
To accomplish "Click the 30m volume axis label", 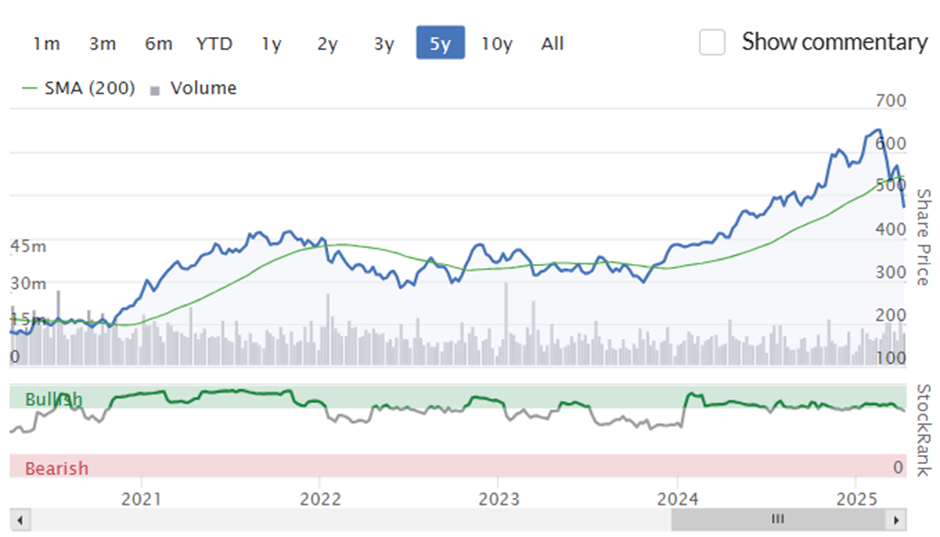I will pyautogui.click(x=28, y=283).
